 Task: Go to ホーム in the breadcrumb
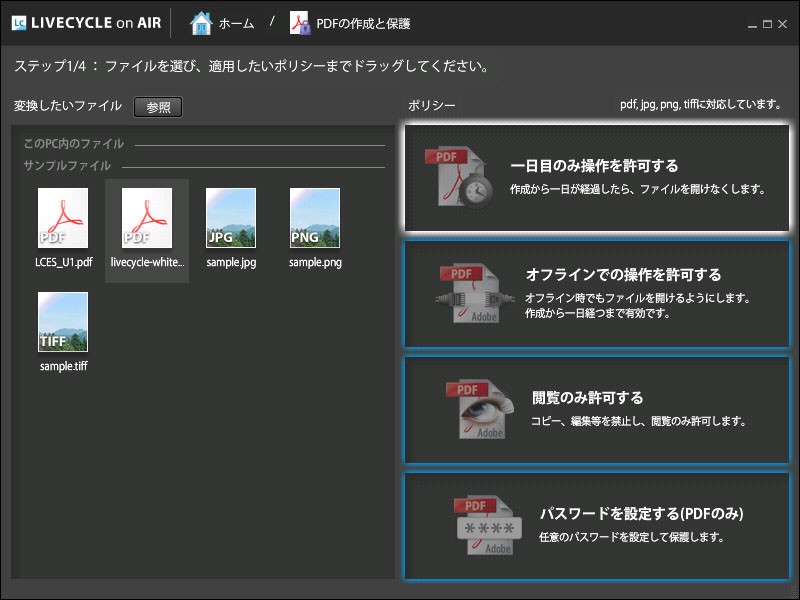(236, 23)
